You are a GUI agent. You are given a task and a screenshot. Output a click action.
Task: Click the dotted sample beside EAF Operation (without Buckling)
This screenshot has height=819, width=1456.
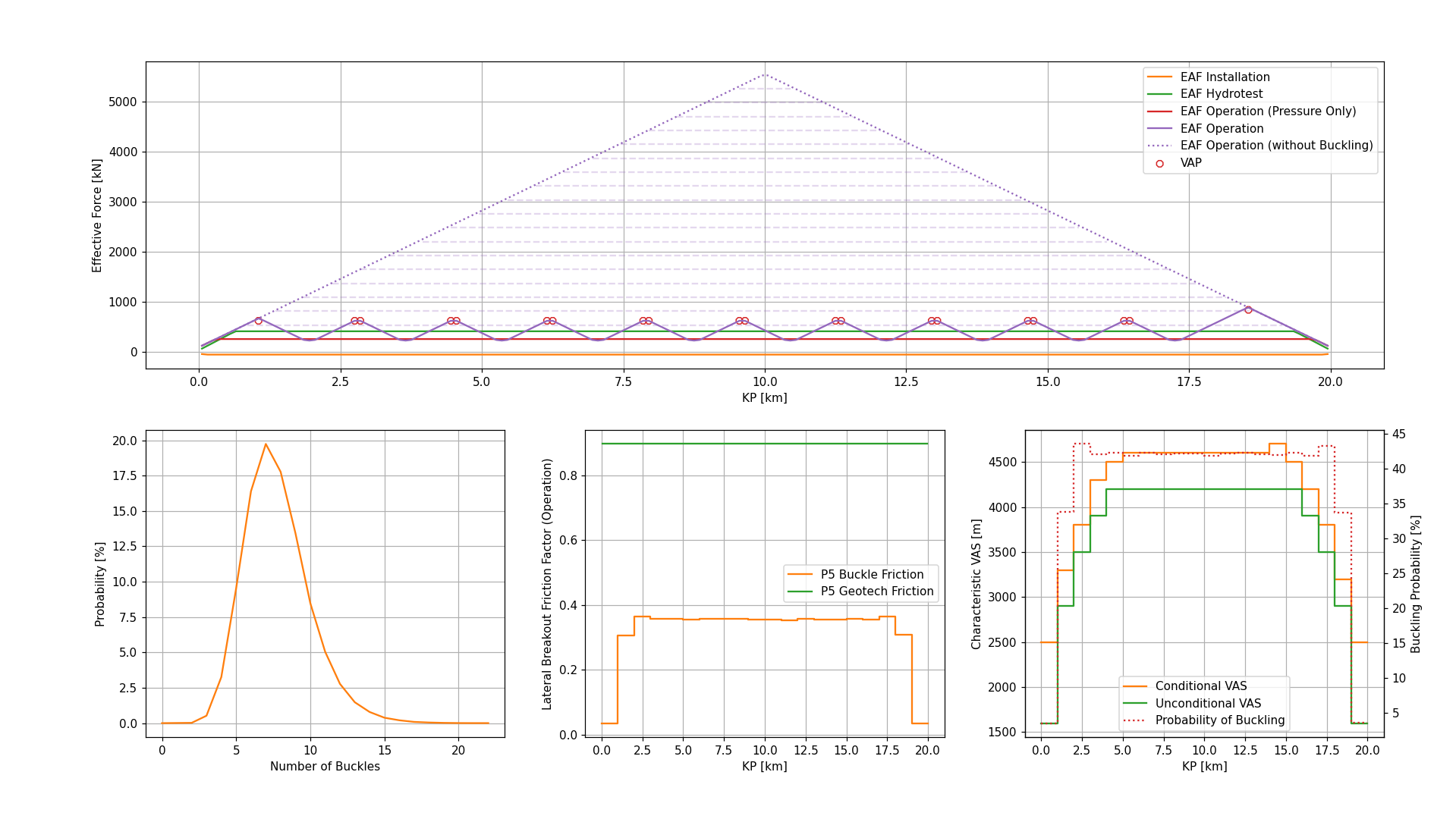1160,145
